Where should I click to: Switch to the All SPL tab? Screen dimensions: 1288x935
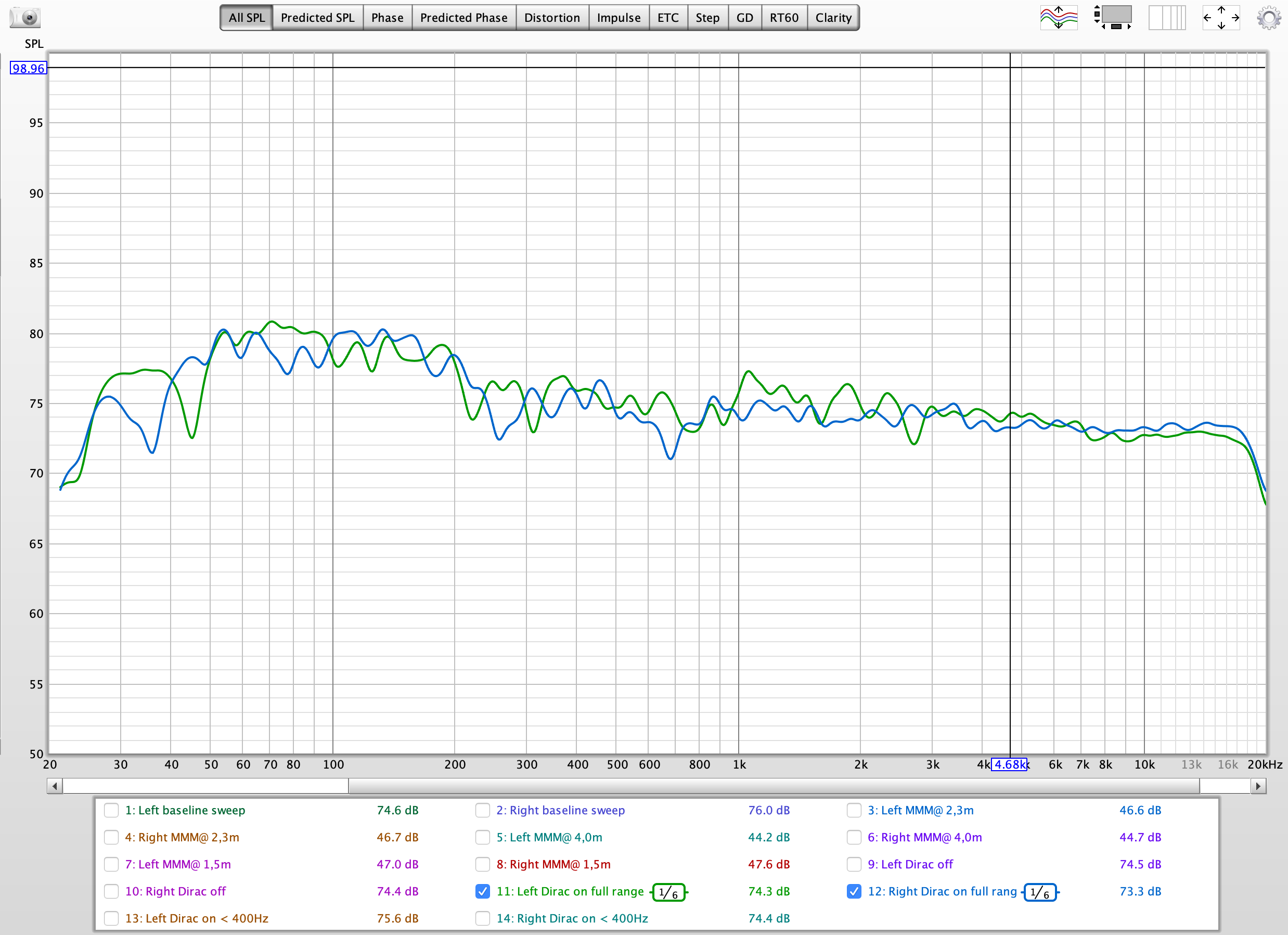(247, 18)
